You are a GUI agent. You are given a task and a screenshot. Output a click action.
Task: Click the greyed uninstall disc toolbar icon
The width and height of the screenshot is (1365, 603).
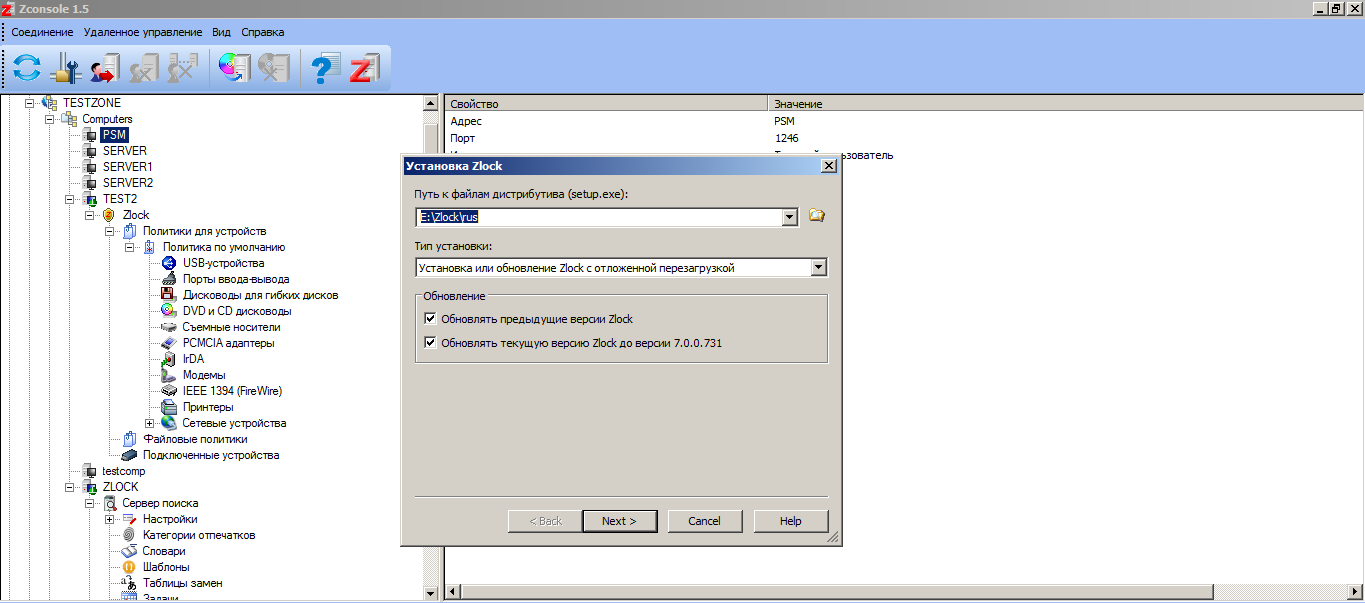coord(272,68)
